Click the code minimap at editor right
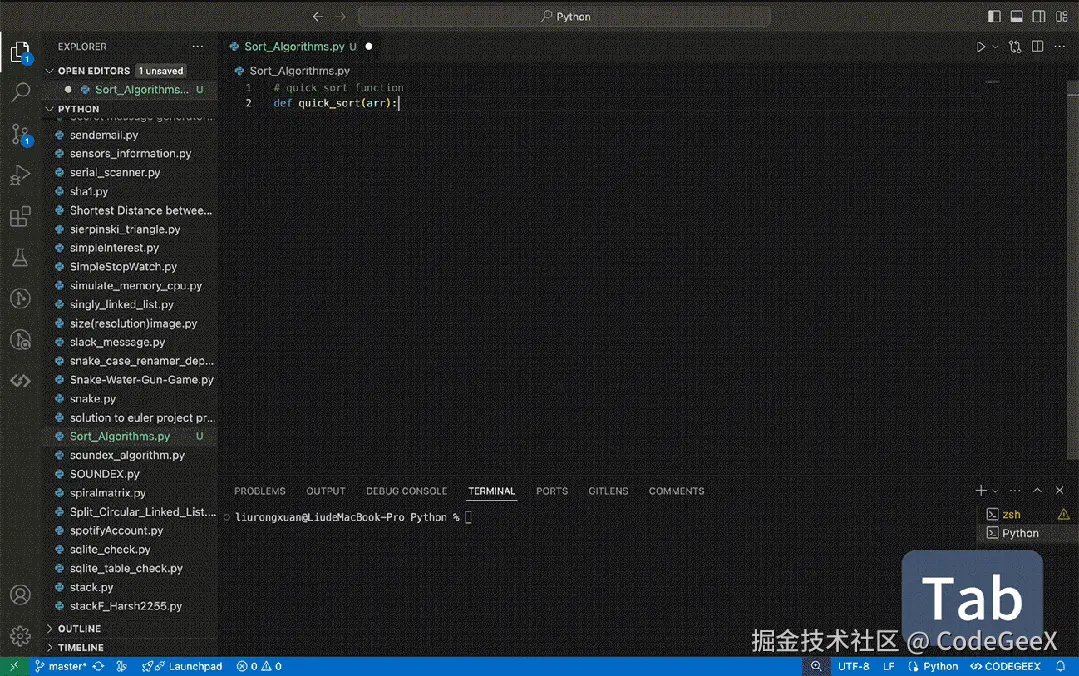 tap(993, 83)
